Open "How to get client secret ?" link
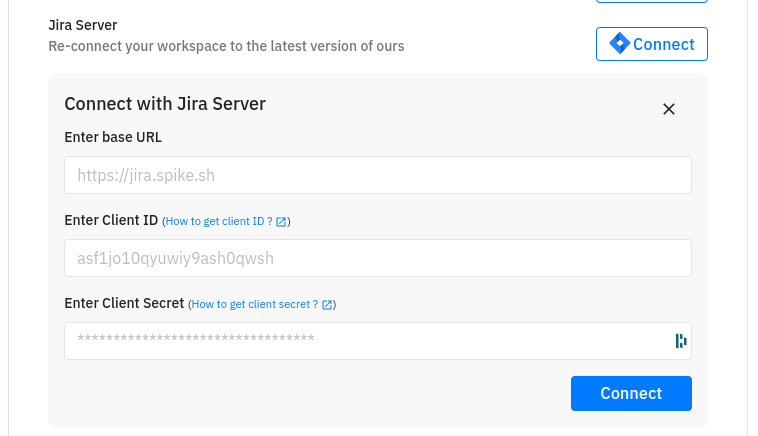This screenshot has width=758, height=436. (255, 304)
